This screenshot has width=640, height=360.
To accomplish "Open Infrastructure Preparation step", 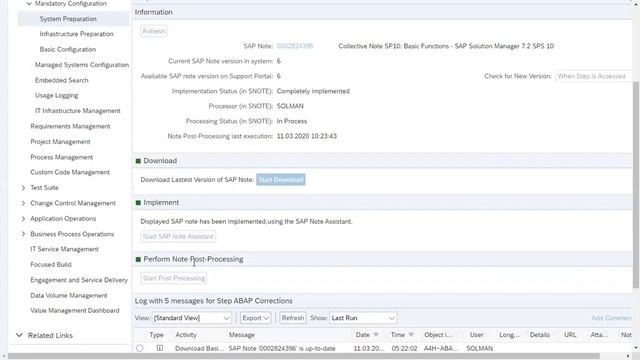I will (x=76, y=34).
